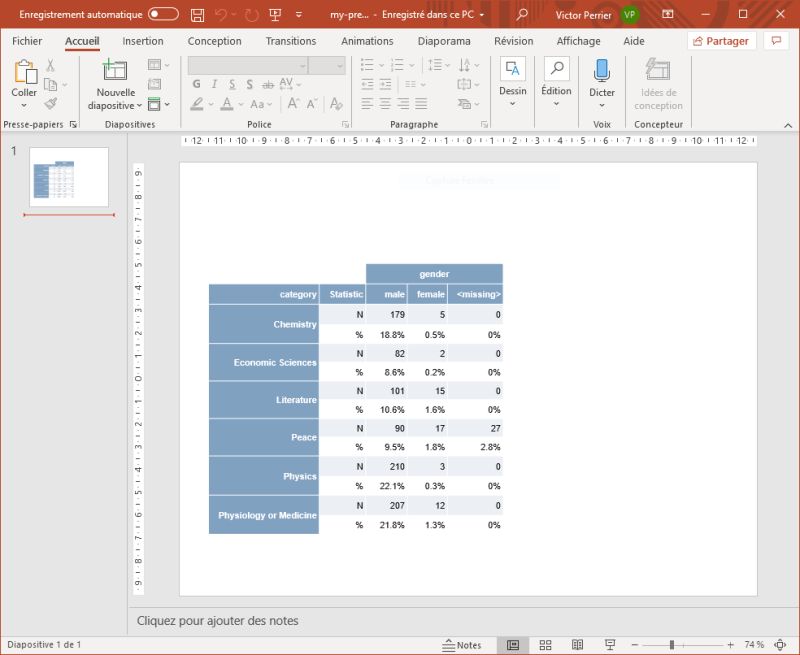This screenshot has height=655, width=800.
Task: Open the Transitions tab
Action: click(x=291, y=41)
